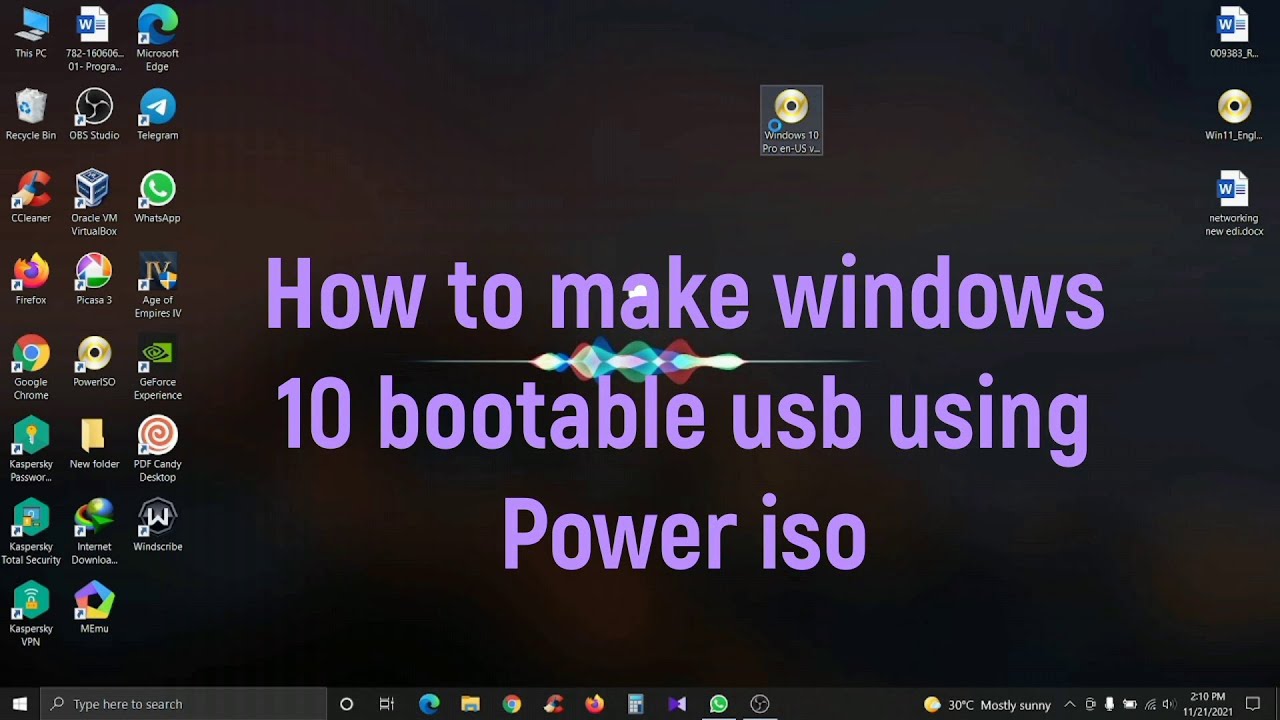
Task: Open Kaspersky Password Manager shortcut
Action: [x=31, y=450]
